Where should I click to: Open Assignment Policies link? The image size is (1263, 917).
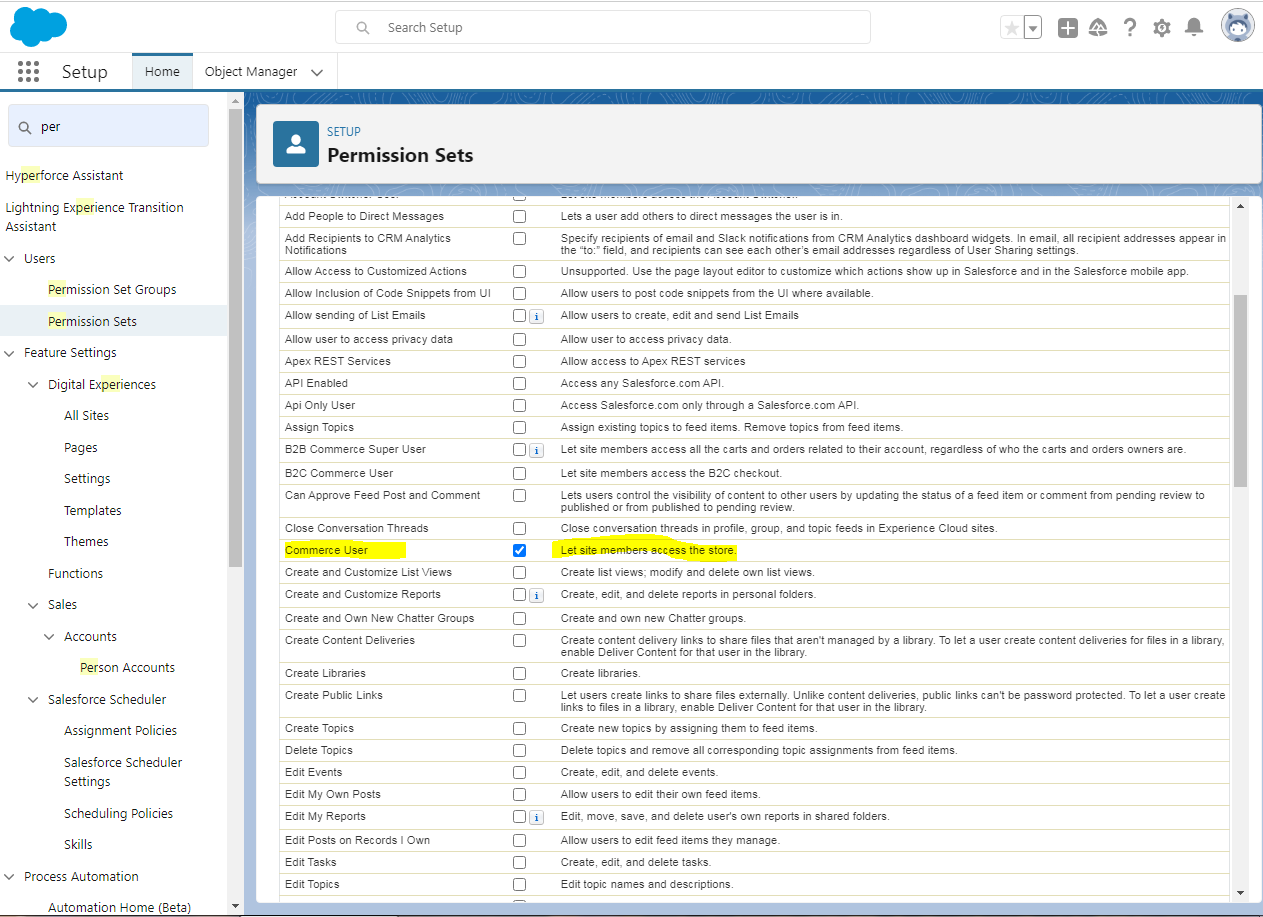click(x=120, y=730)
